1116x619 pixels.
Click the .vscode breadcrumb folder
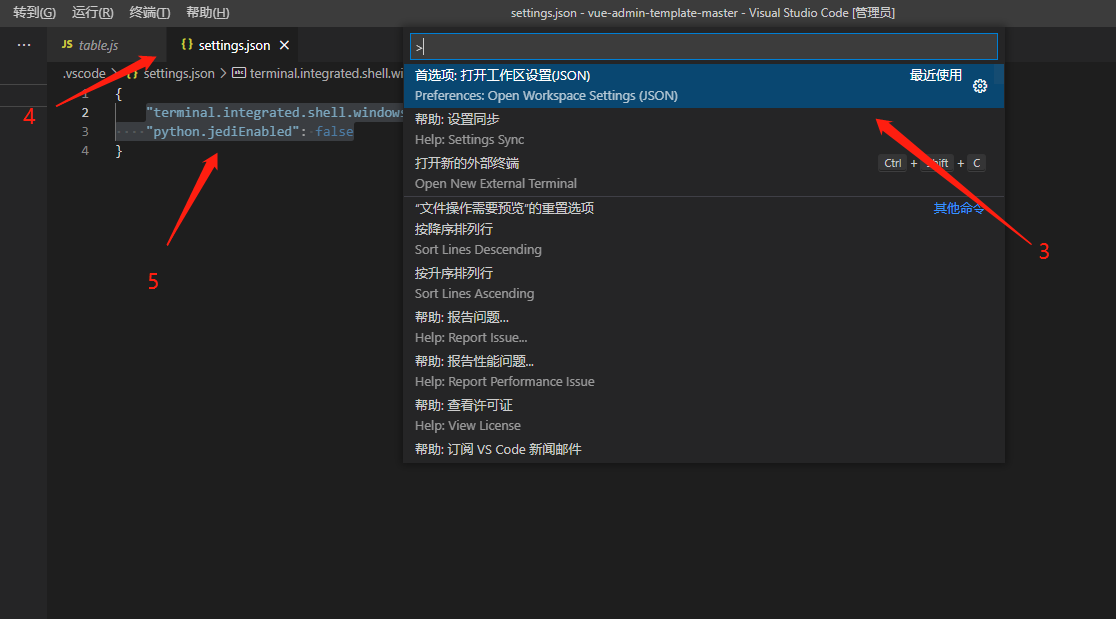tap(84, 73)
